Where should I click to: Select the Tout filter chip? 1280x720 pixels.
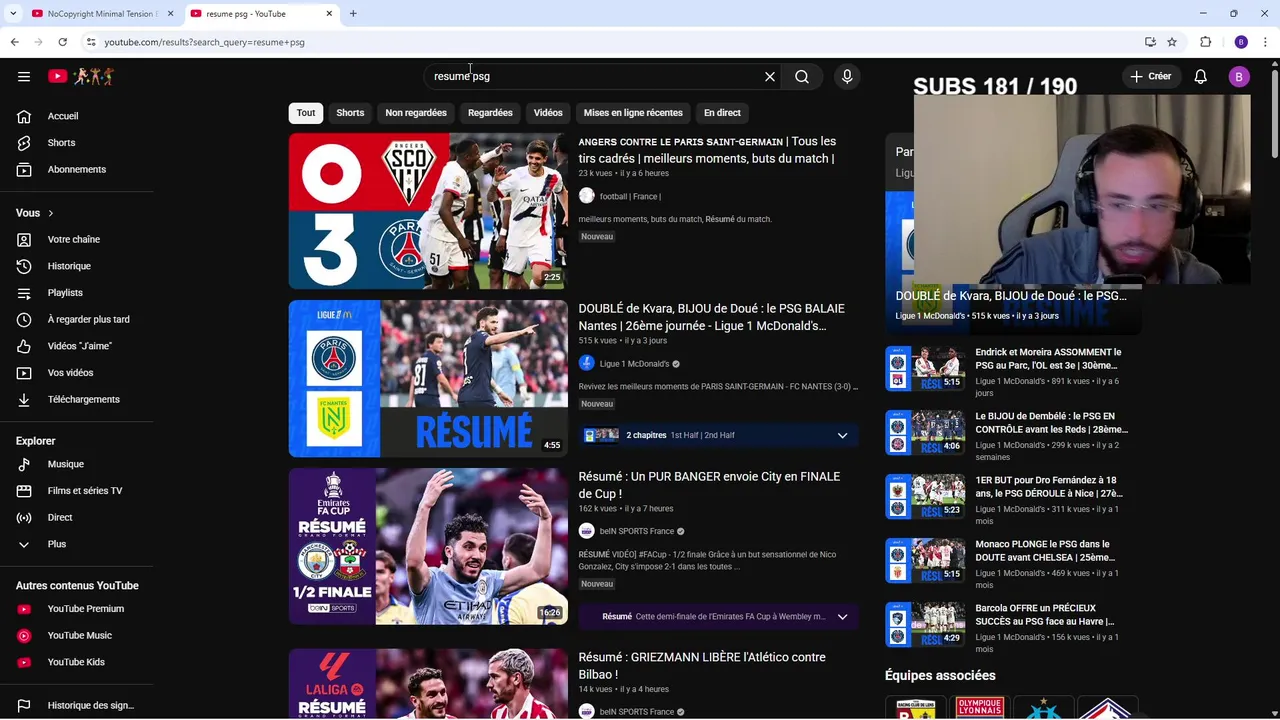(x=306, y=113)
